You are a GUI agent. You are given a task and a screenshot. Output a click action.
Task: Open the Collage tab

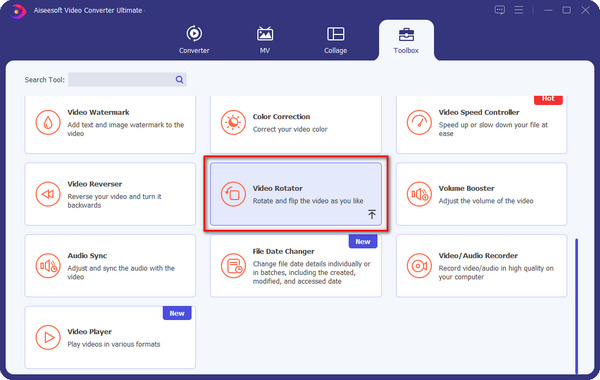(336, 39)
